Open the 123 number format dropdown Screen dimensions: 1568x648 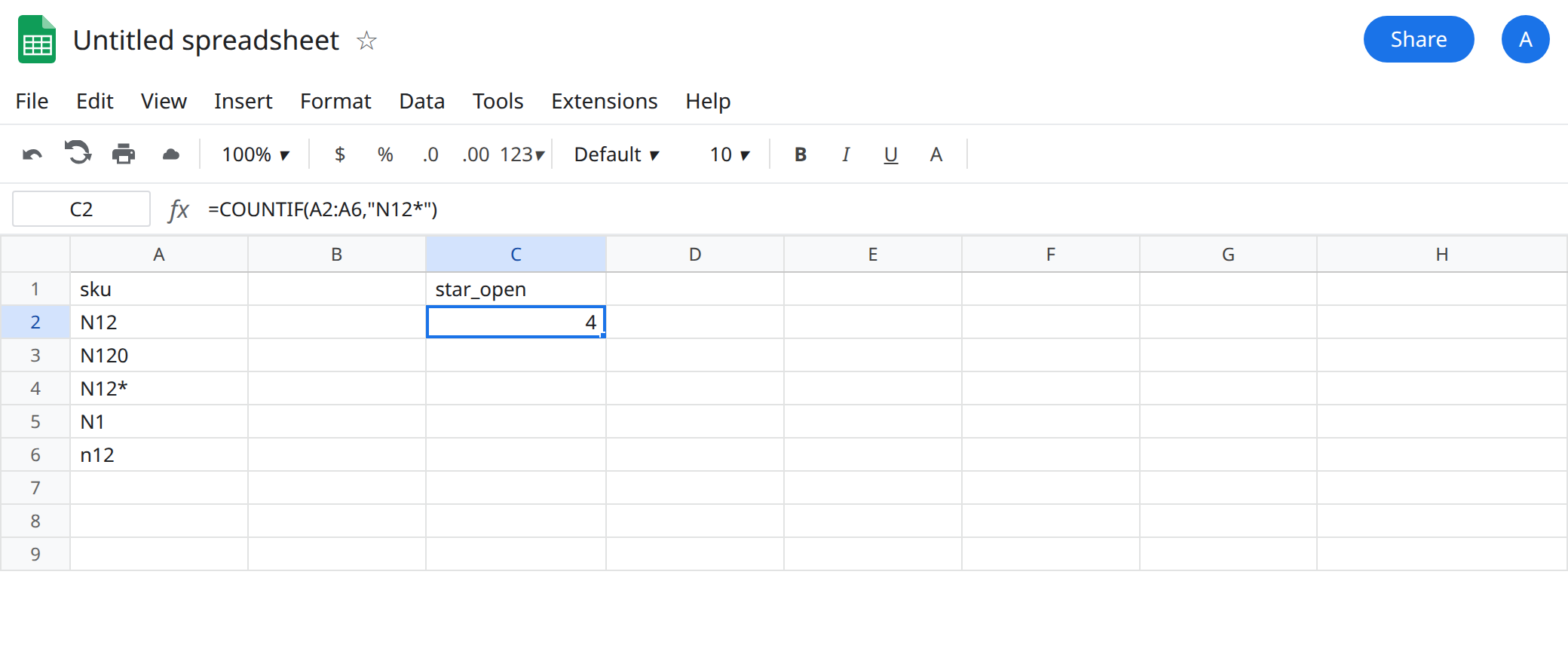pos(522,154)
